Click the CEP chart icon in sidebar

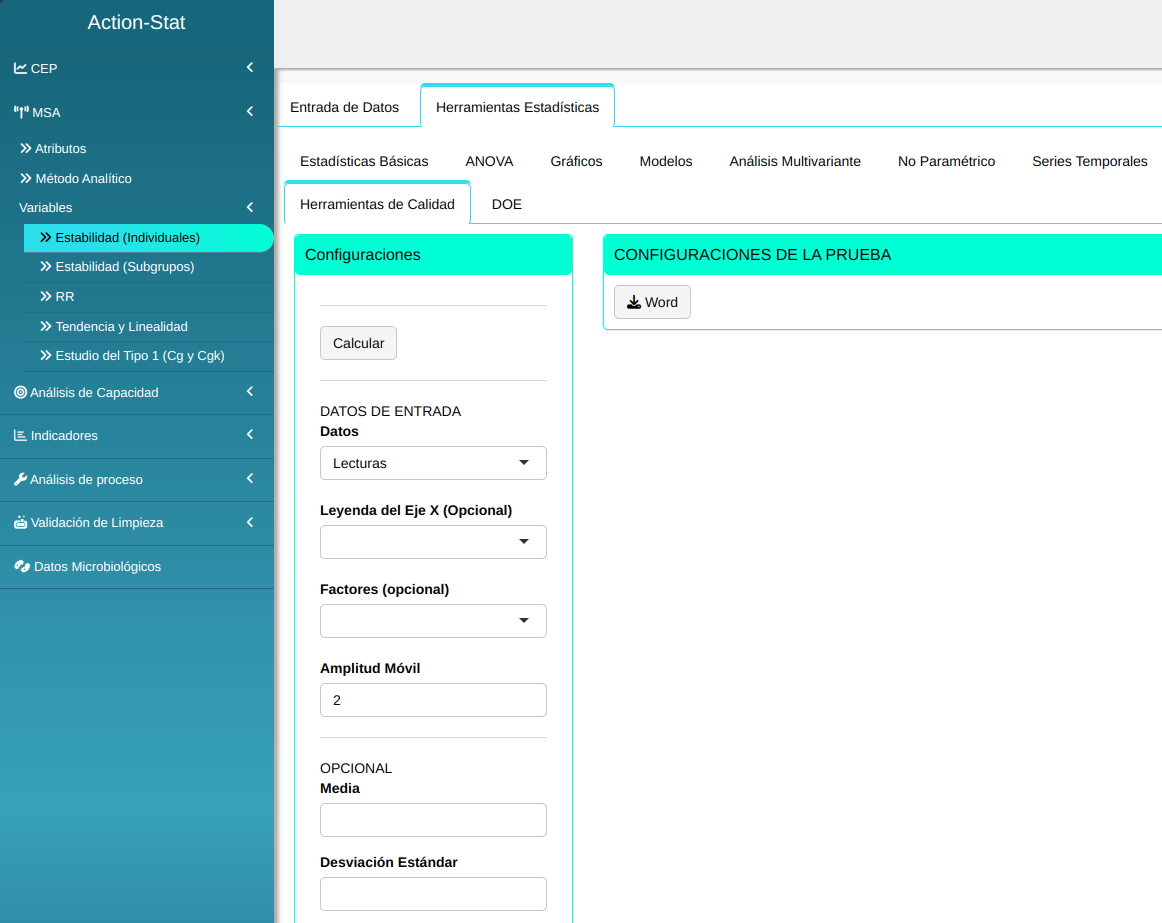point(20,69)
